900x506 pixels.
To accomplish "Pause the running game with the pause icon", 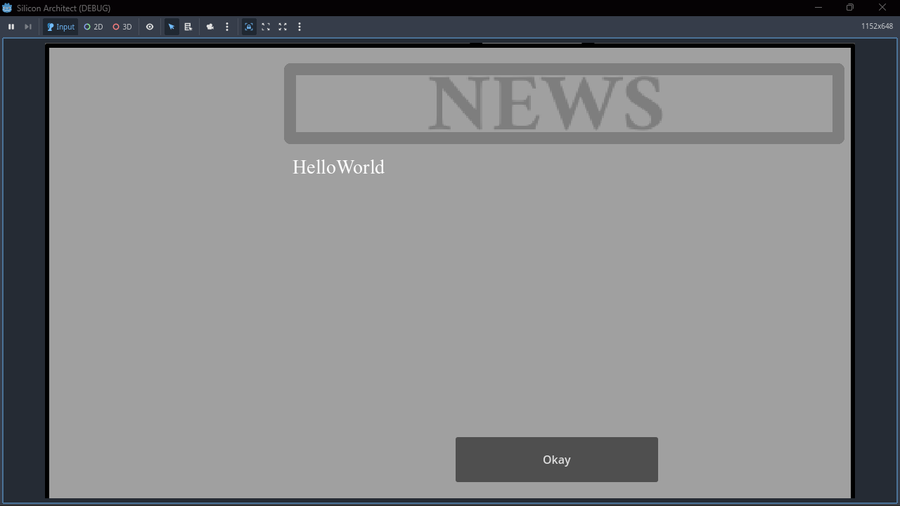I will click(11, 27).
